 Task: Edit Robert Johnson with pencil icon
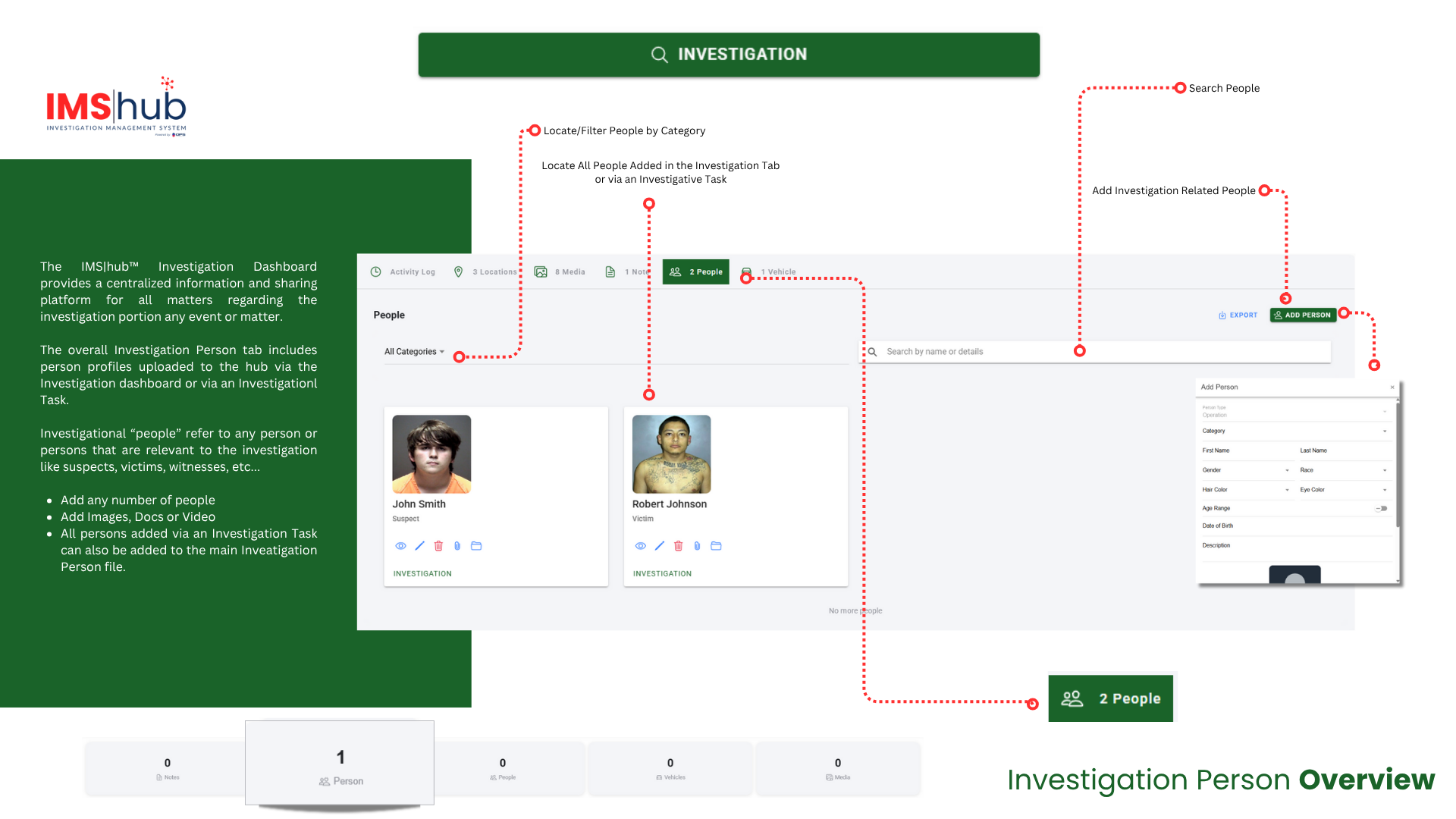[x=660, y=546]
